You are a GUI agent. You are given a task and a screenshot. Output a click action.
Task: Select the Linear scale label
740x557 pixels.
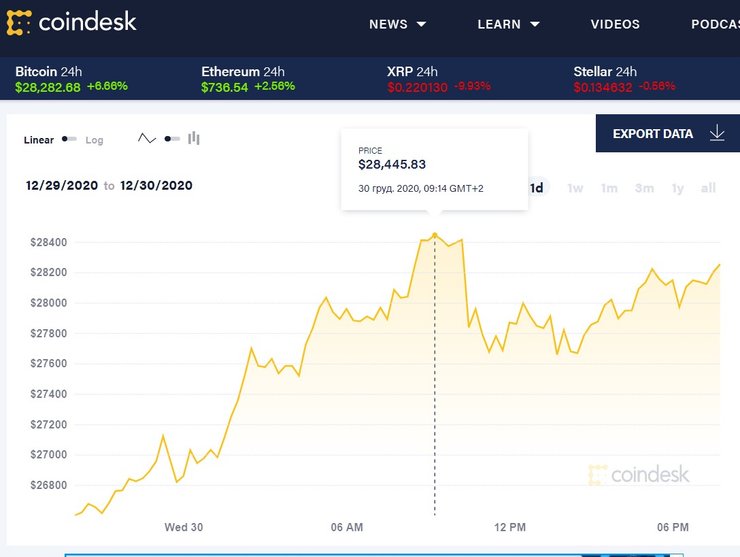[39, 140]
